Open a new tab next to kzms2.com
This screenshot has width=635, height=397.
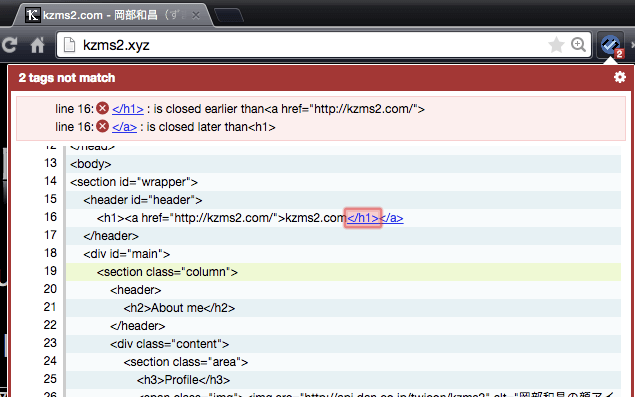pos(229,15)
